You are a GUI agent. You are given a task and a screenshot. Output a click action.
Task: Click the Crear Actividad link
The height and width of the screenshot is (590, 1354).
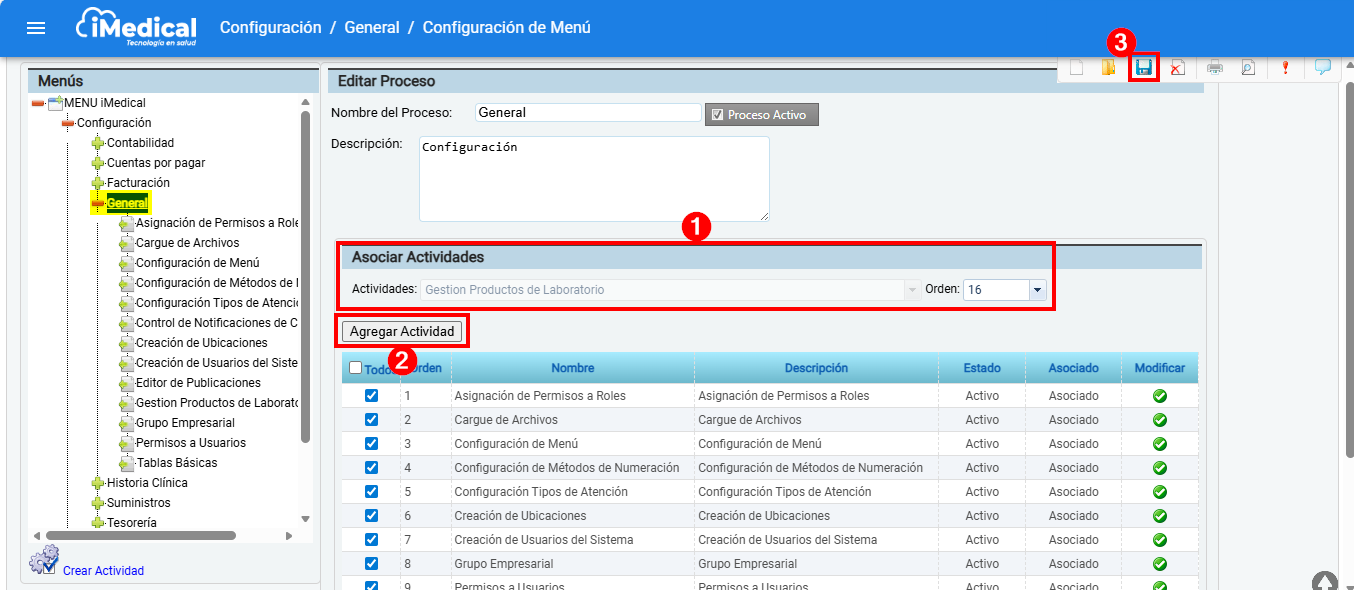[x=103, y=571]
